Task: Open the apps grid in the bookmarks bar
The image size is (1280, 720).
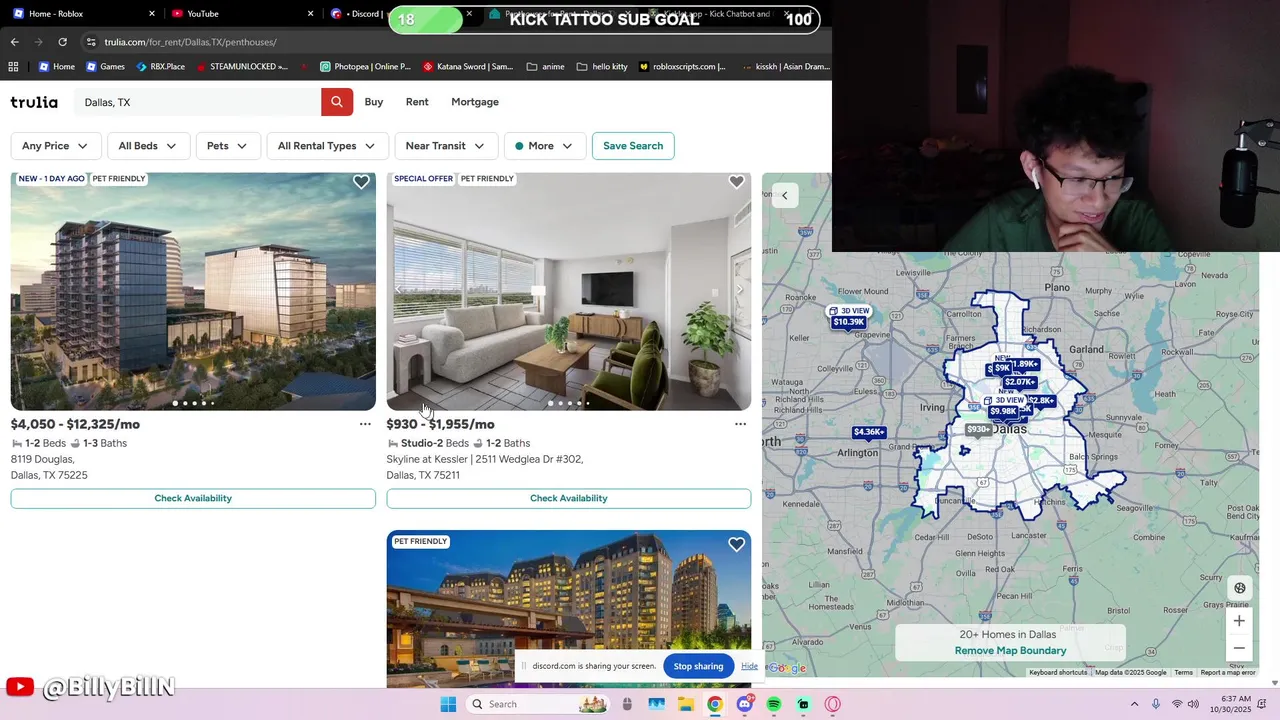Action: 13,67
